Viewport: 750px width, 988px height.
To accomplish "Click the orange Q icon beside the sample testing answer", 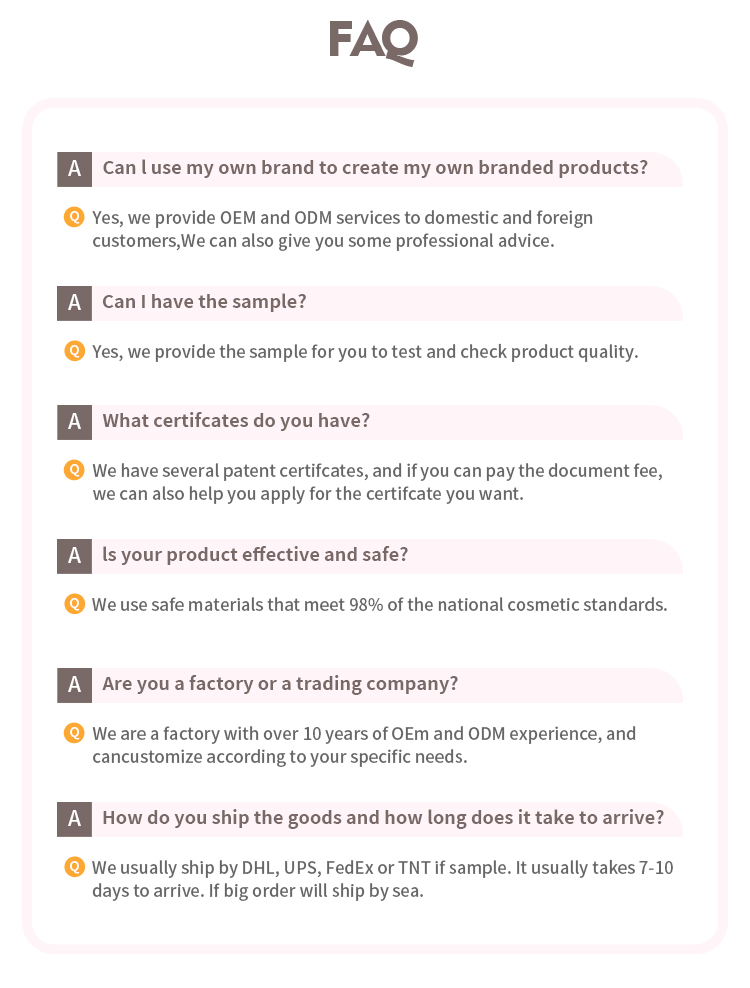I will 74,351.
